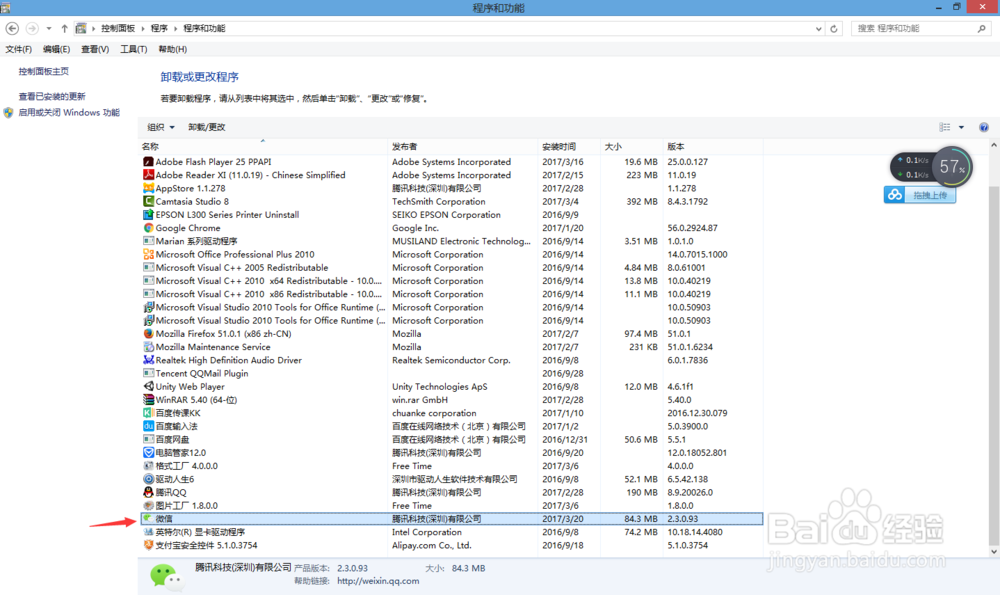The image size is (1000, 595).
Task: Open the 编辑(E) menu
Action: (56, 49)
